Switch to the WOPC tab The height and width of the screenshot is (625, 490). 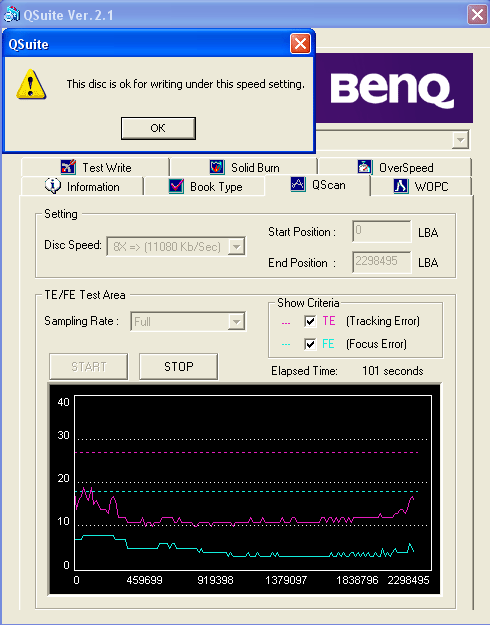(x=421, y=186)
